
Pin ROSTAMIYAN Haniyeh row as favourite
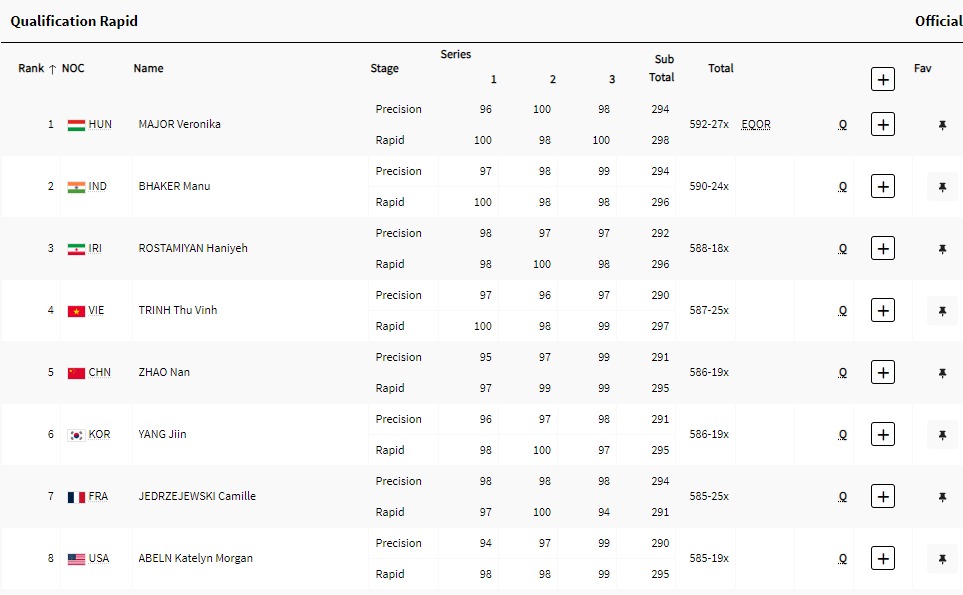coord(942,249)
